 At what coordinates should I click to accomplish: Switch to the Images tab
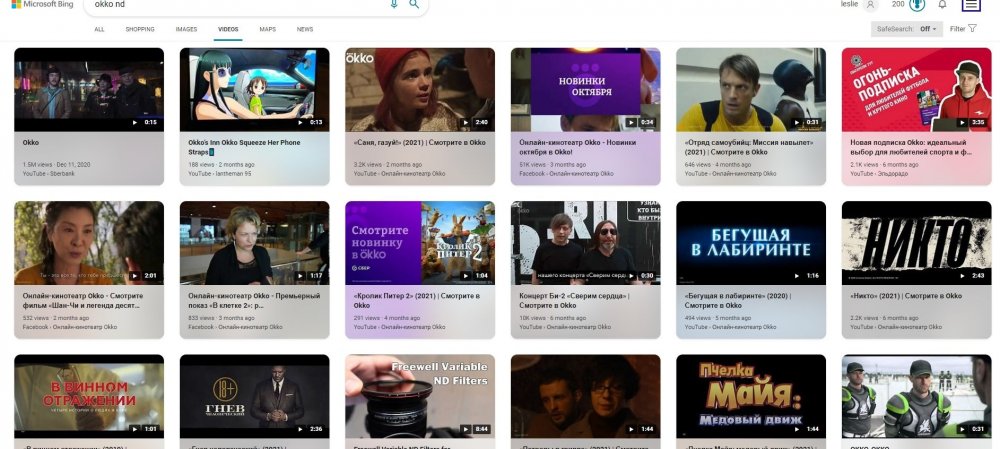186,30
